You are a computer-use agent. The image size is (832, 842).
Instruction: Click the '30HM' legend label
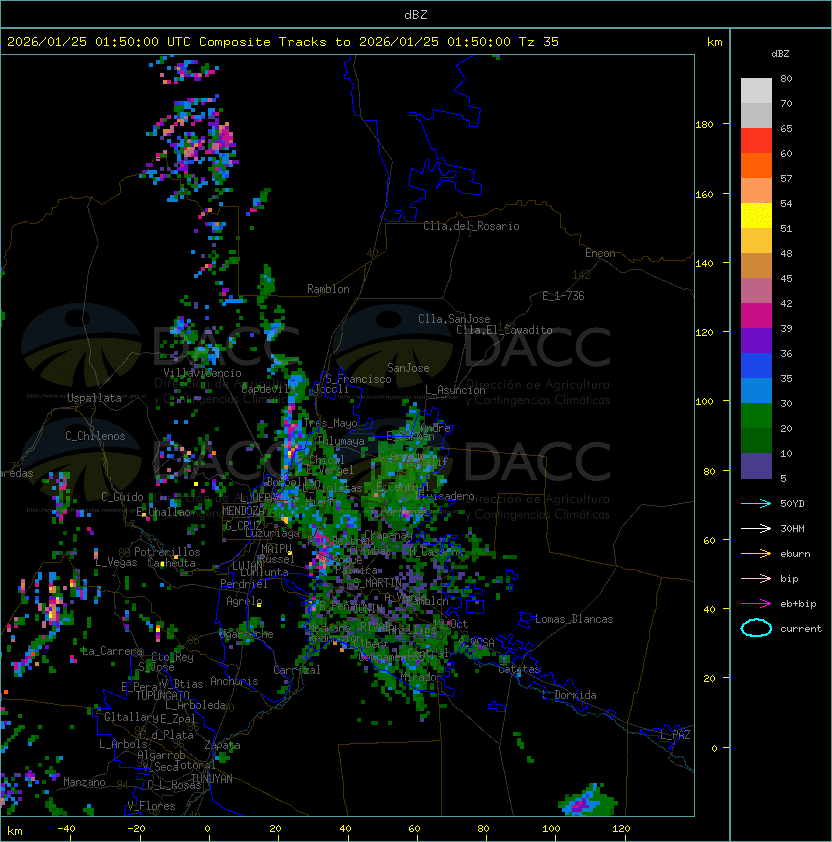click(792, 529)
